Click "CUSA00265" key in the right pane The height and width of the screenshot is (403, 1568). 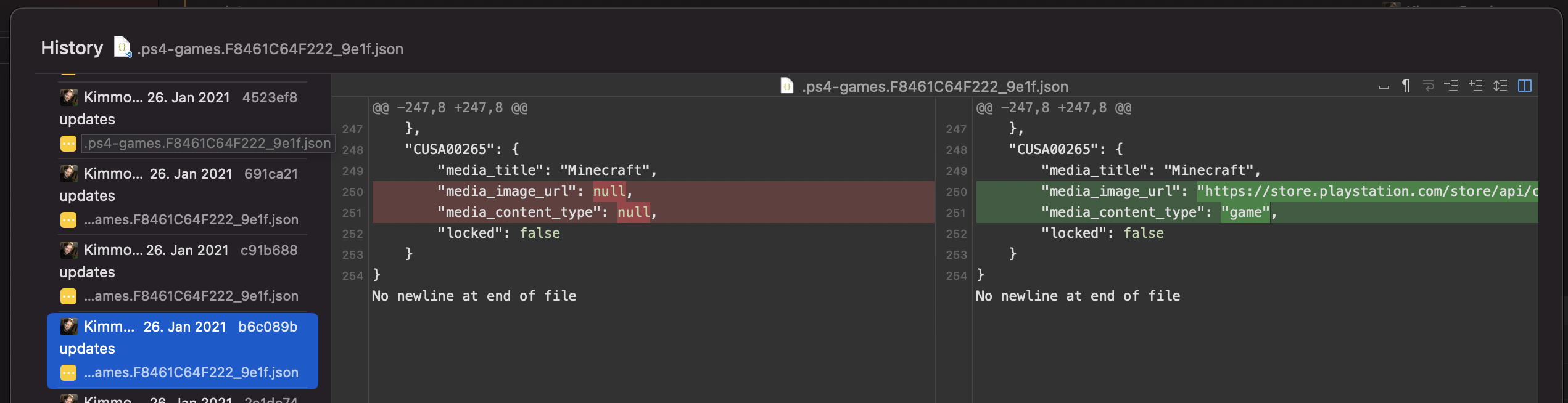(x=1054, y=150)
